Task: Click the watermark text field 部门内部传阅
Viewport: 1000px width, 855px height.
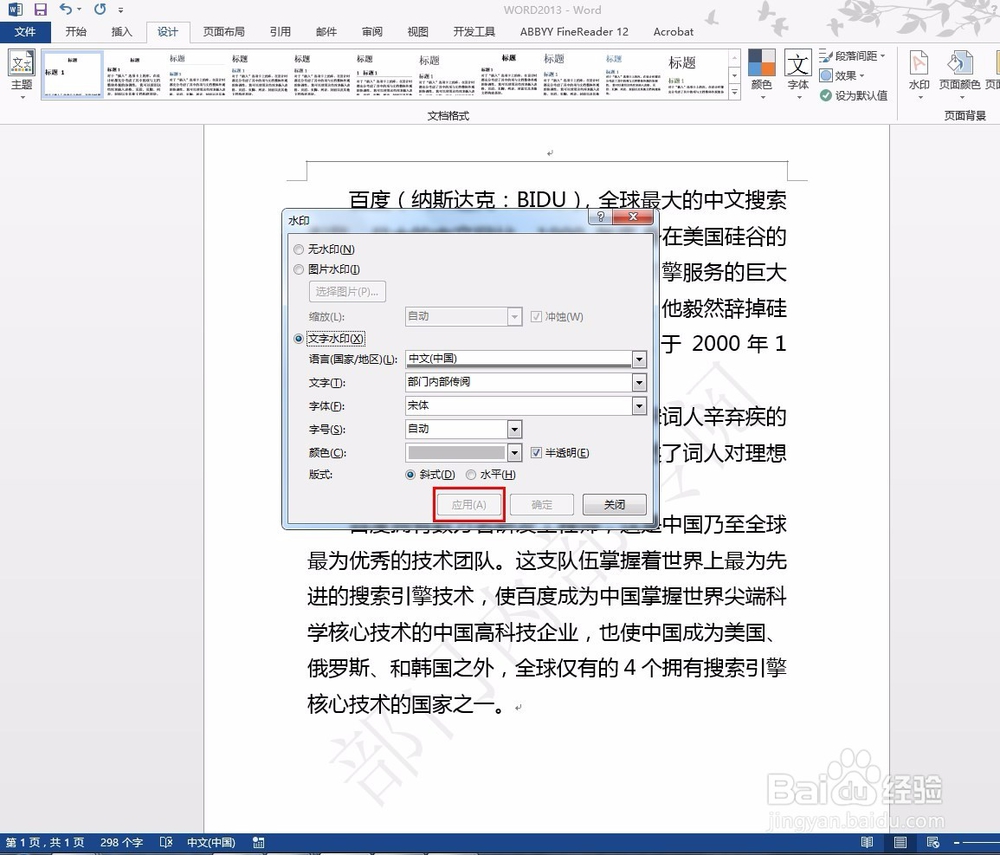Action: (x=518, y=383)
